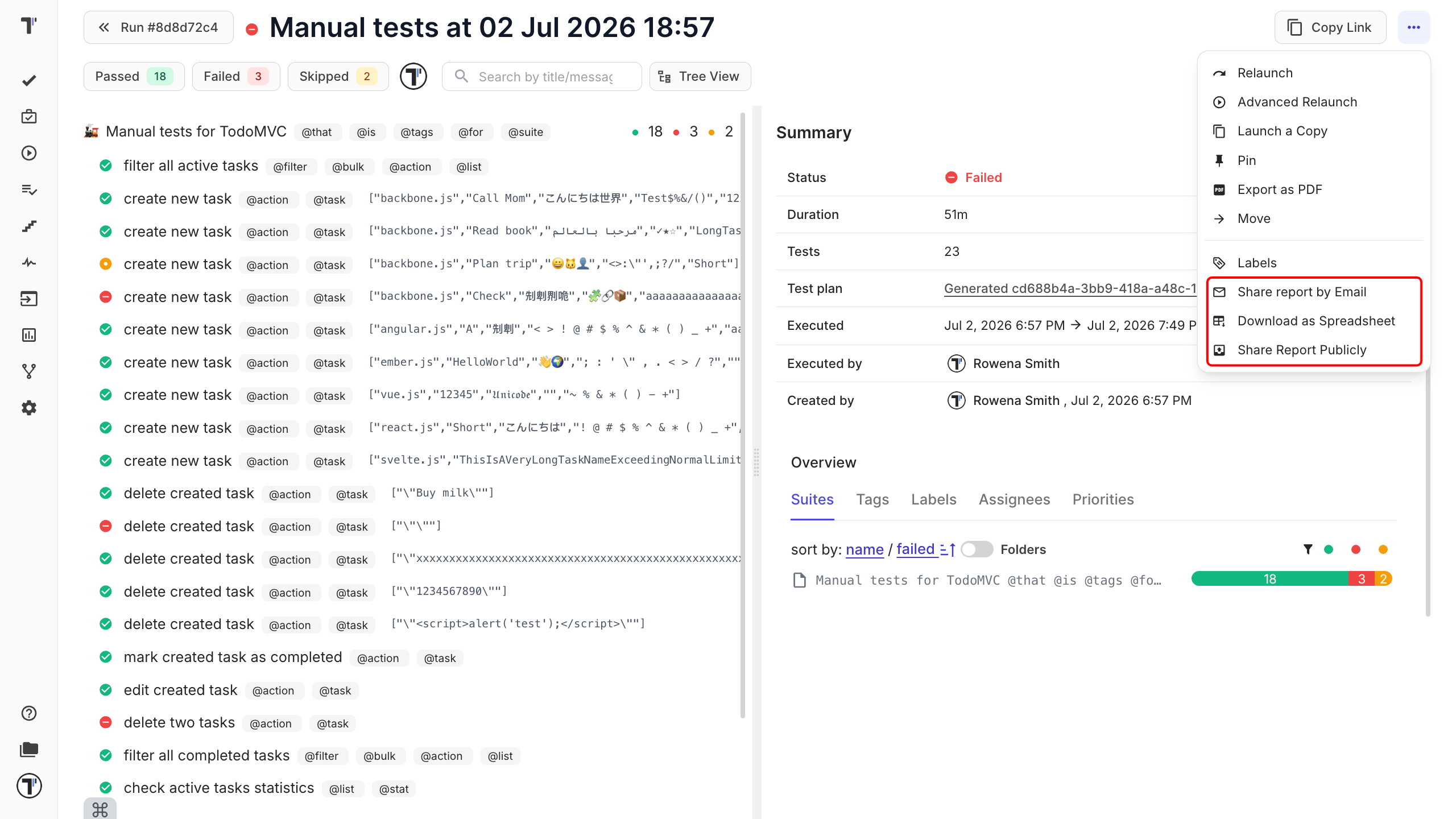This screenshot has width=1456, height=819.
Task: Open Manual tests for TodoMVC overview row
Action: pyautogui.click(x=988, y=580)
